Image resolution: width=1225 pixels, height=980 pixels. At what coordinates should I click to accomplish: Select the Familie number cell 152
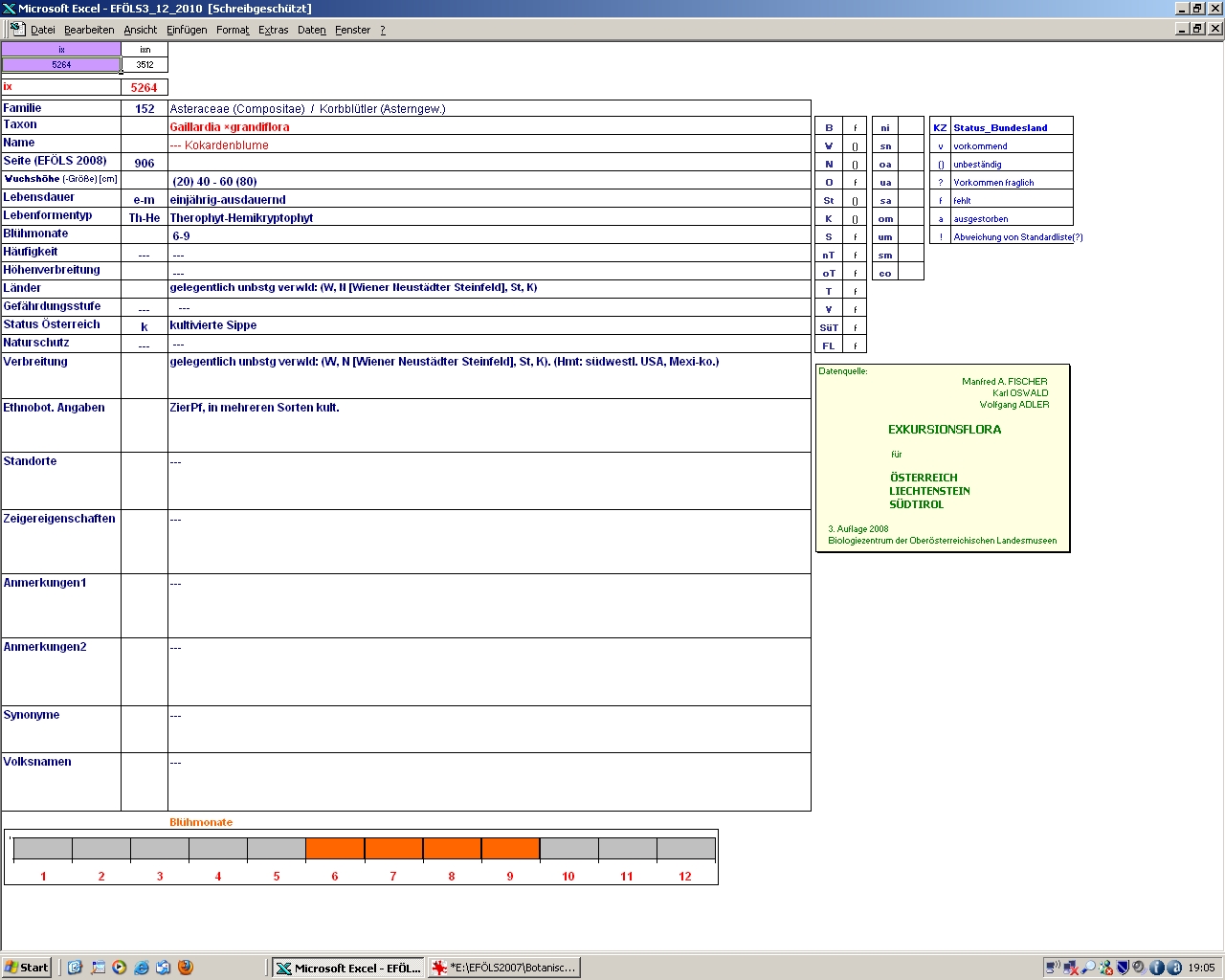click(x=145, y=109)
